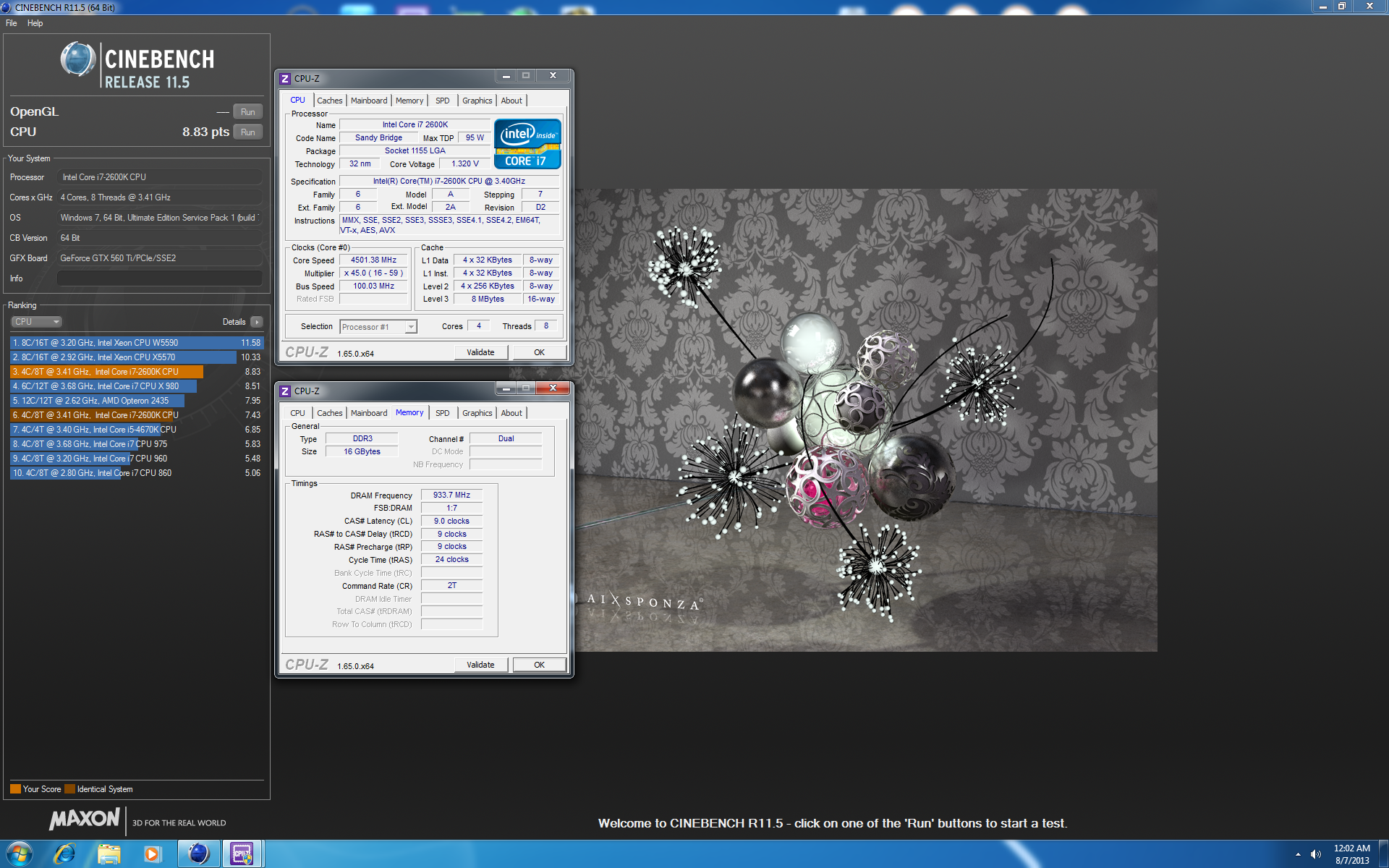Switch to Cinebench via its taskbar icon
Screen dimensions: 1389x868
pyautogui.click(x=198, y=854)
